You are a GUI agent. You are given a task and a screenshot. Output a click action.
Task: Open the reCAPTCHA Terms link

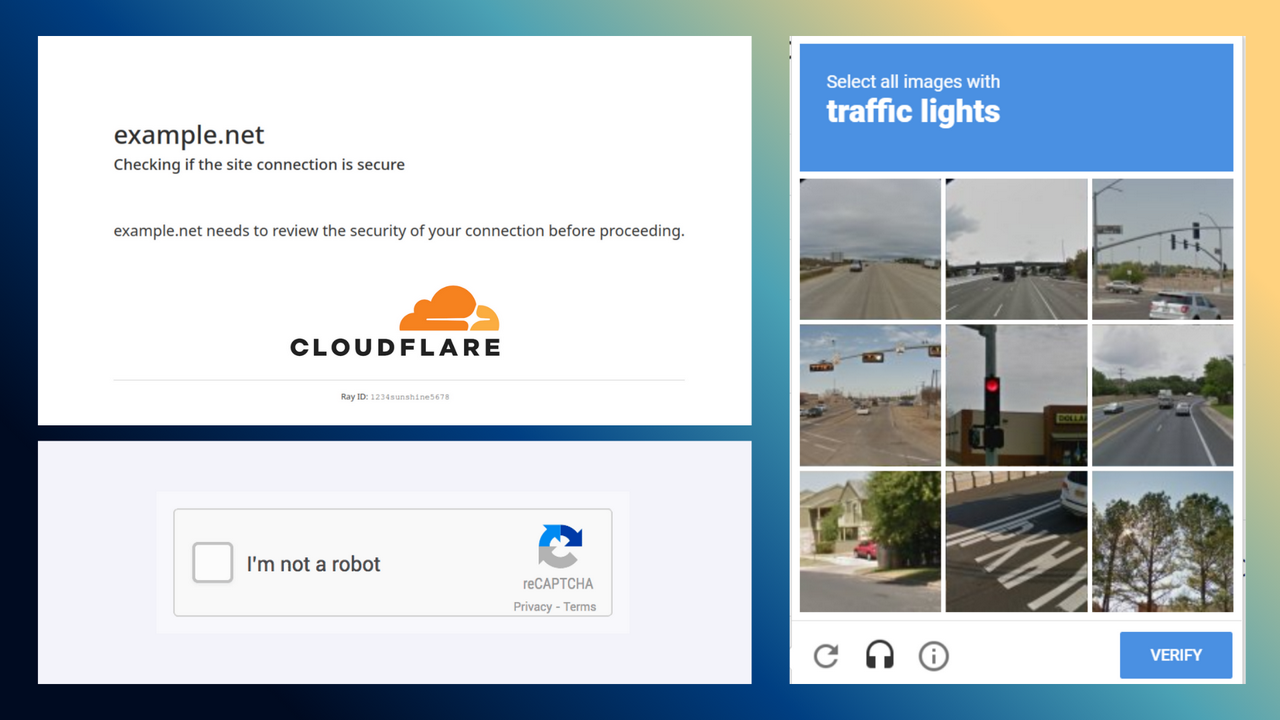[580, 607]
